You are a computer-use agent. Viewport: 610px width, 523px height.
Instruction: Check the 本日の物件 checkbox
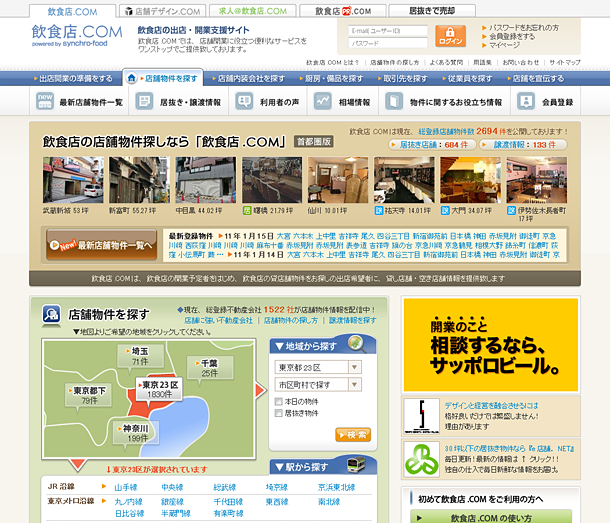279,401
